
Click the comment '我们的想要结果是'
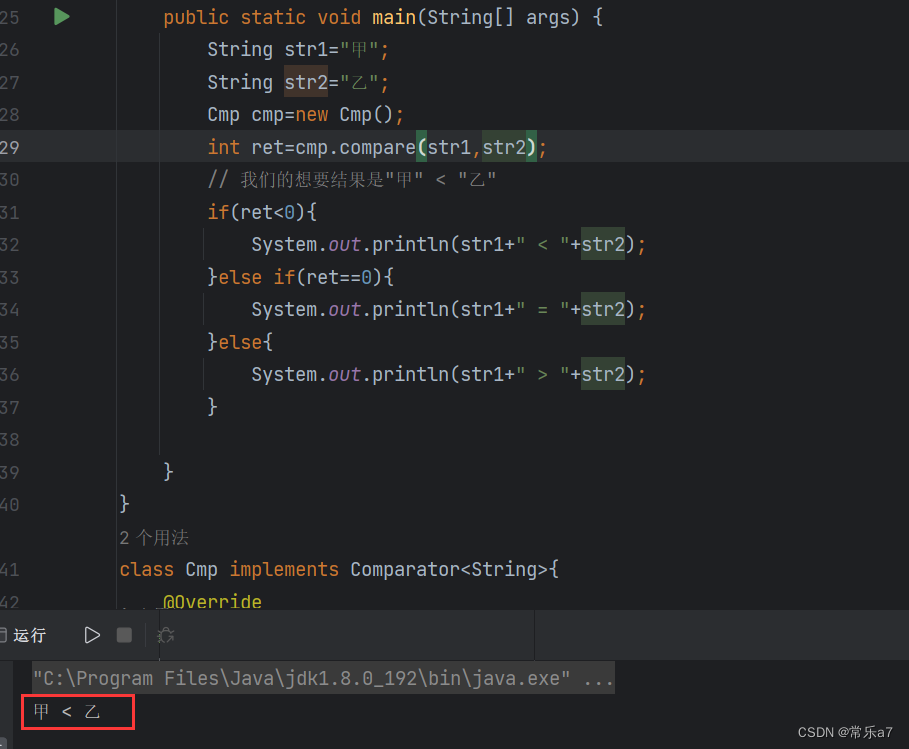(x=352, y=180)
